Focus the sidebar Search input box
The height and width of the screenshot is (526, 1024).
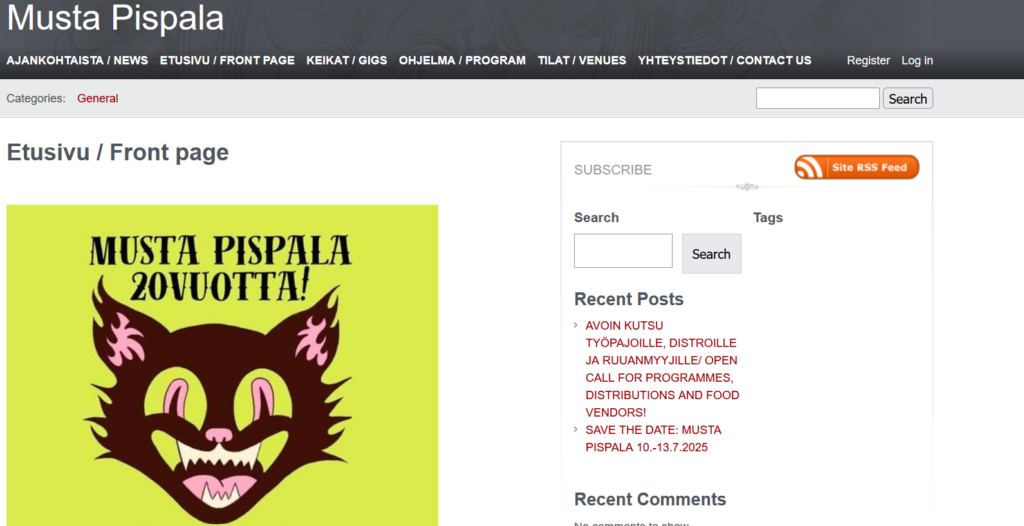(623, 251)
